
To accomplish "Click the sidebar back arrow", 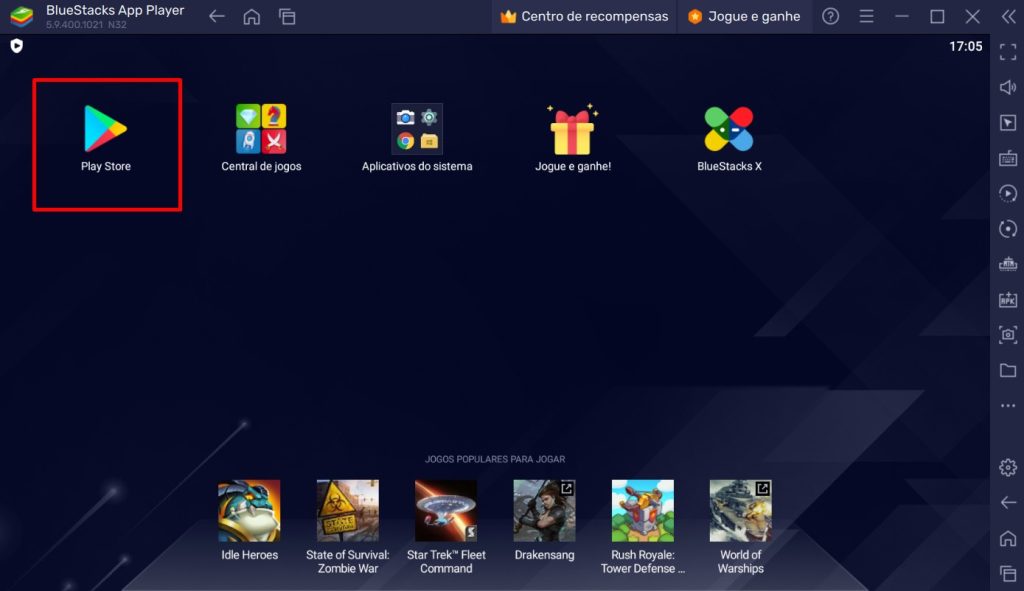I will 1008,502.
